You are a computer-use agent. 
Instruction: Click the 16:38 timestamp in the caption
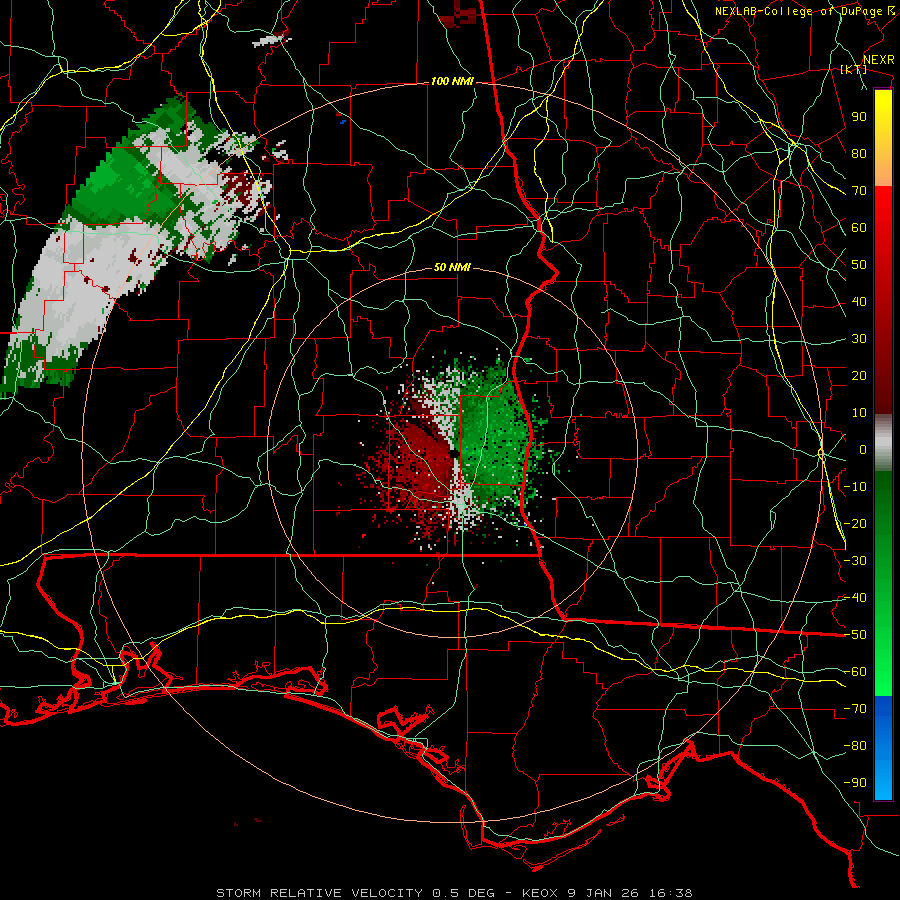pyautogui.click(x=671, y=893)
